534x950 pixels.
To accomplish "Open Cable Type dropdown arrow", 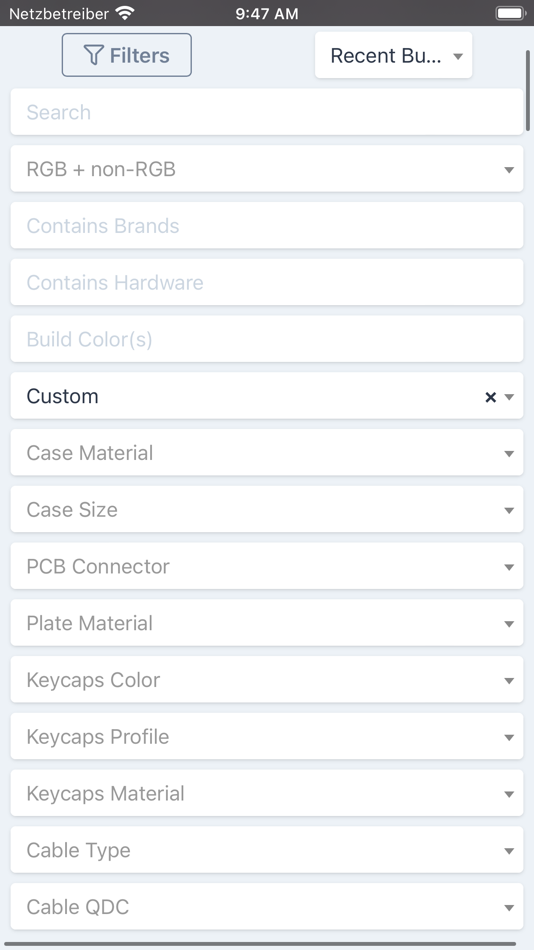I will pos(509,851).
